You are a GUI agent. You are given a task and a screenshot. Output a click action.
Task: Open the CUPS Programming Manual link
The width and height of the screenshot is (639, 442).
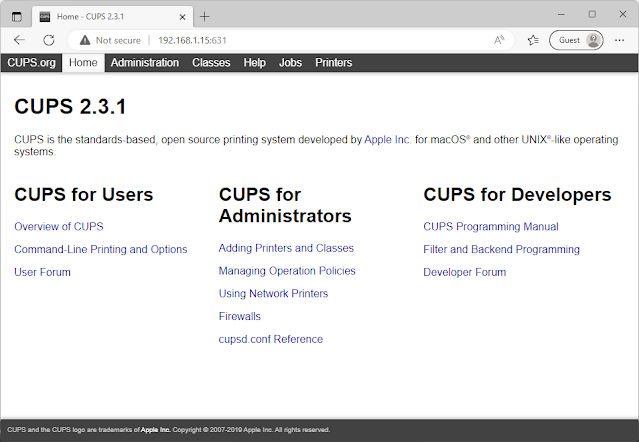[x=491, y=226]
